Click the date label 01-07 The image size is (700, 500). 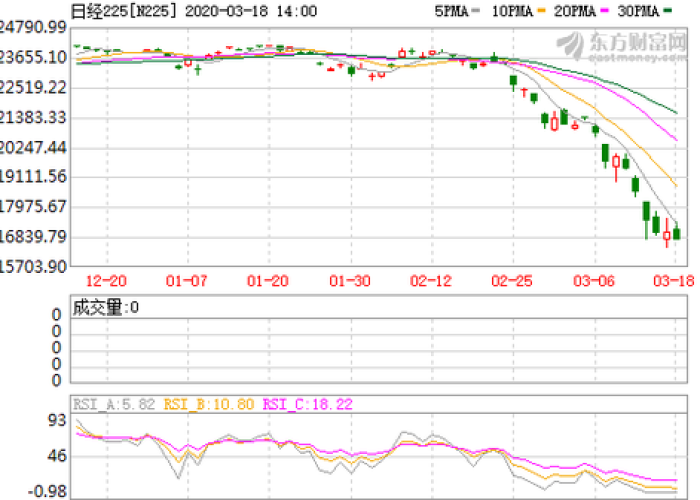(x=187, y=281)
